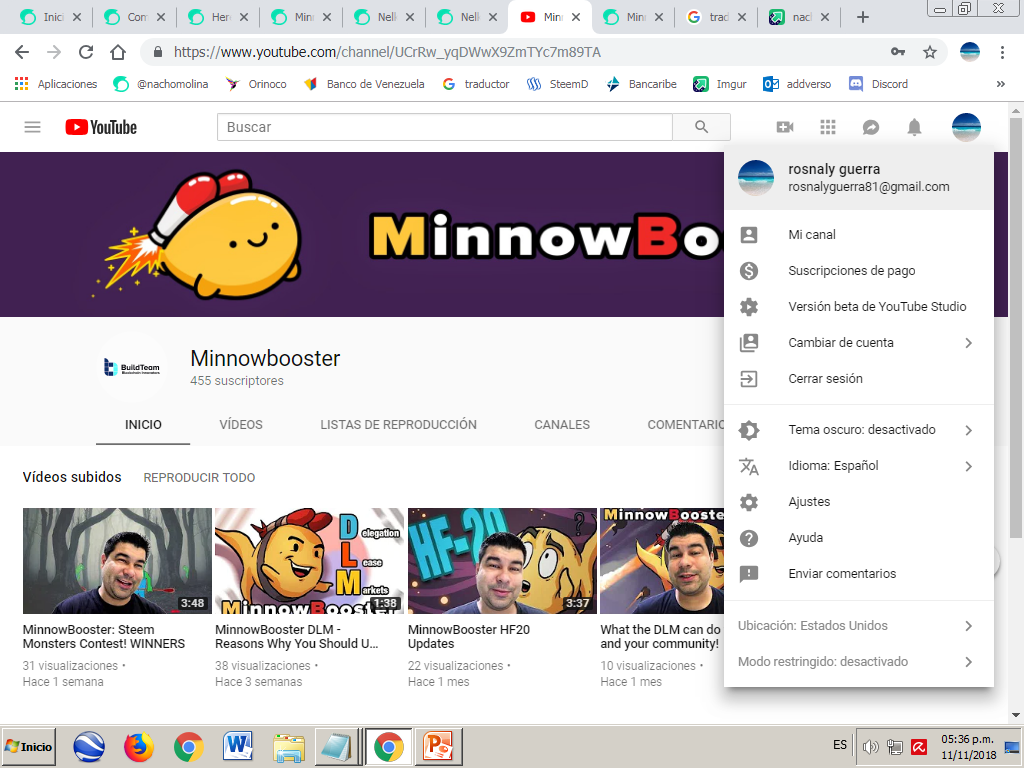Open the Aplicaciones bookmark shortcut

56,84
